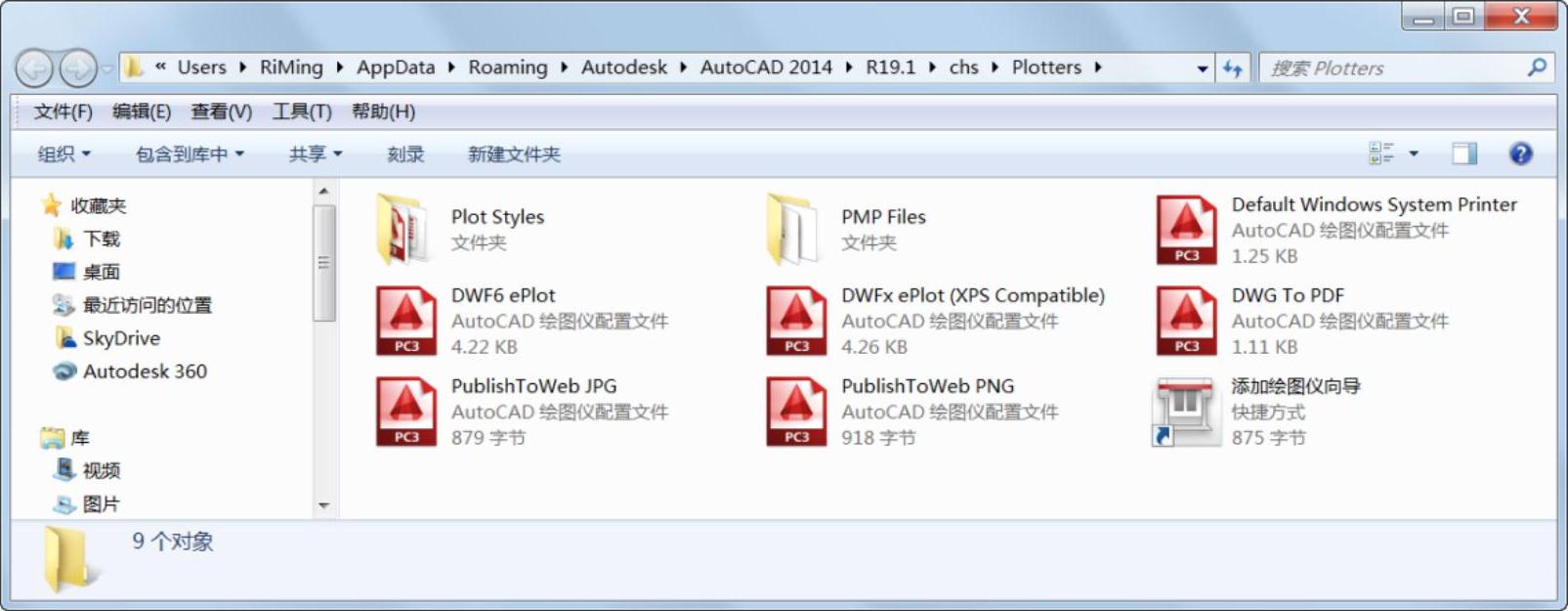The width and height of the screenshot is (1568, 611).
Task: Select the PublishToWeb JPG PC3 icon
Action: pos(406,412)
